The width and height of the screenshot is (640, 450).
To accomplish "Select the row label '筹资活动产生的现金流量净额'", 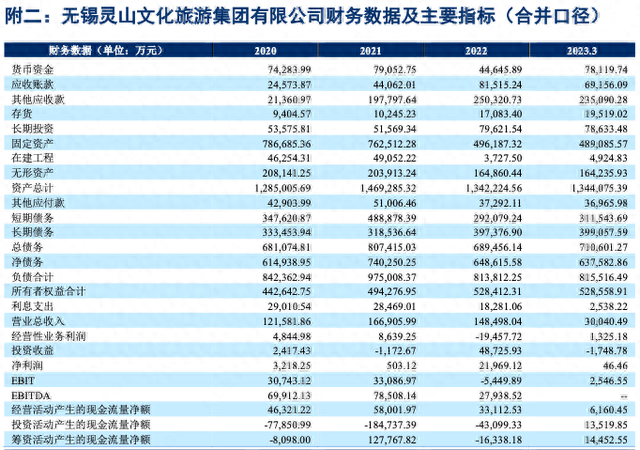I will pyautogui.click(x=81, y=440).
